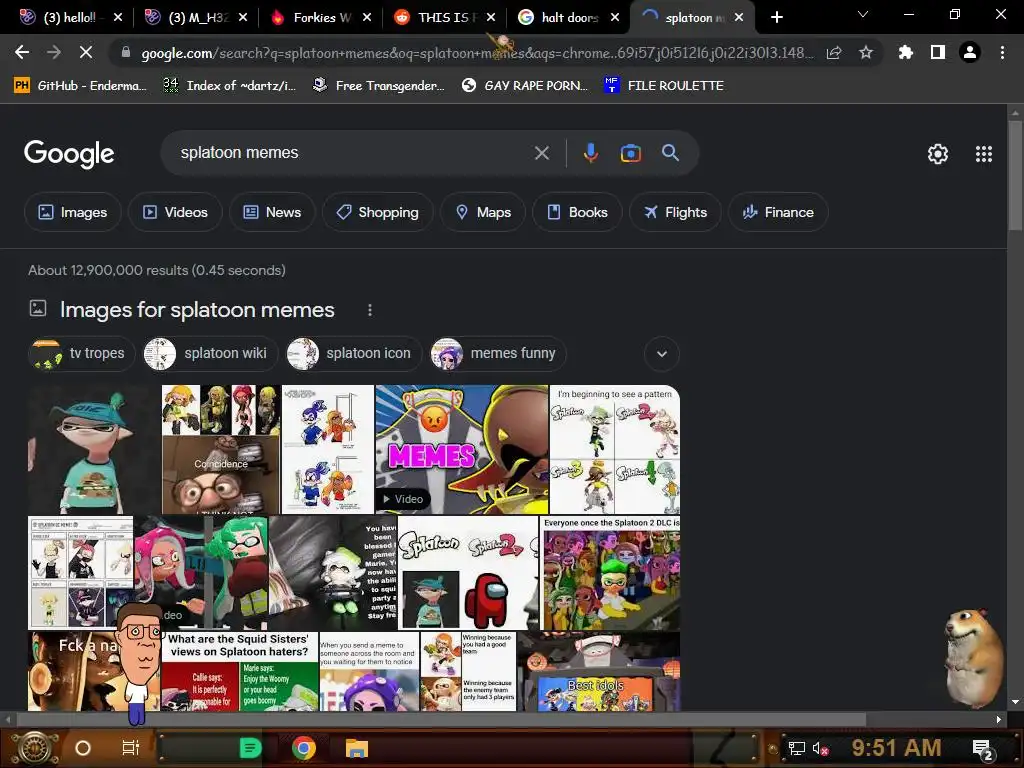Open Chrome's three-dot menu
The width and height of the screenshot is (1024, 768).
(1002, 52)
